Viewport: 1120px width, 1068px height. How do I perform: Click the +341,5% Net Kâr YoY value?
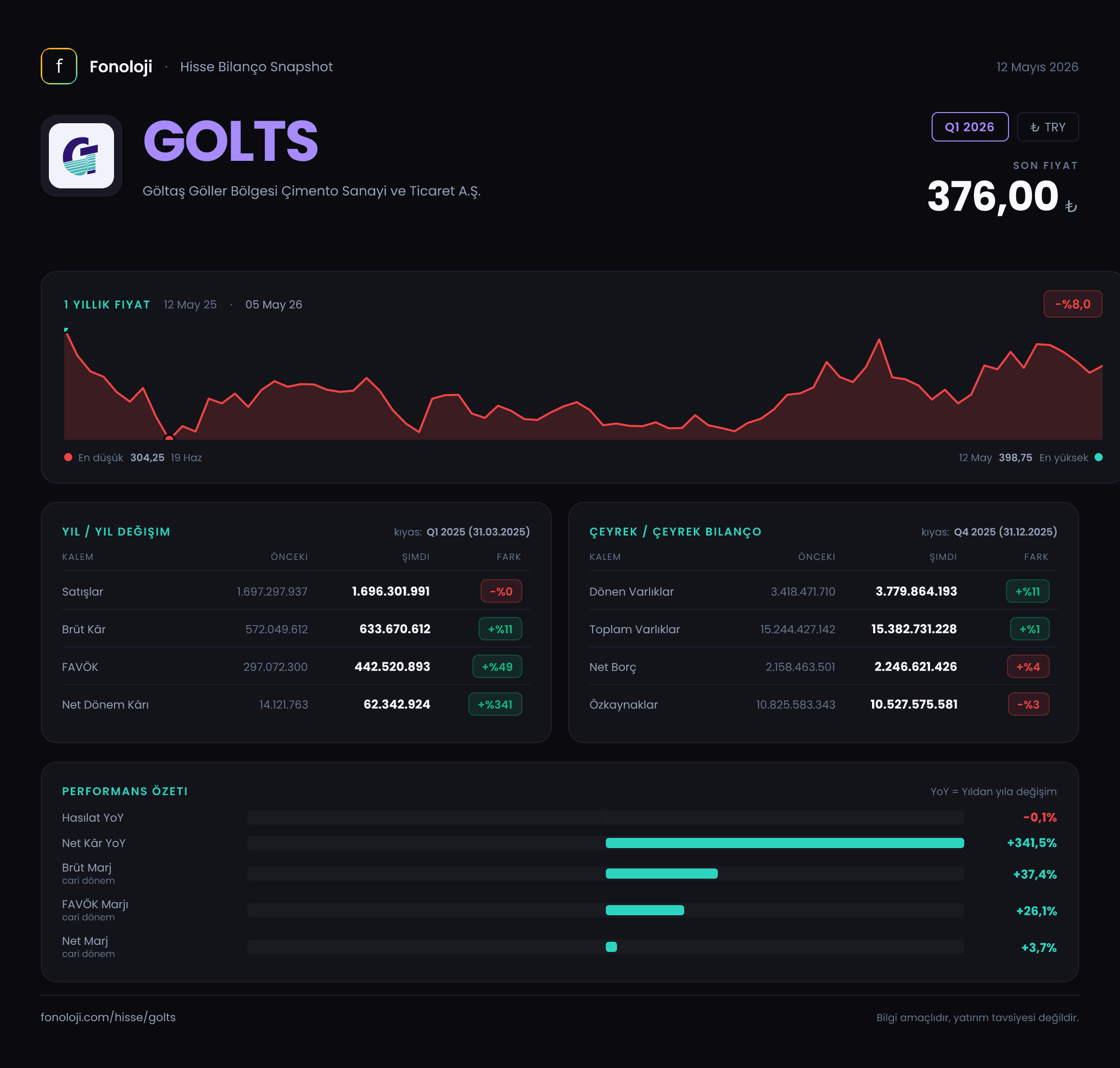pyautogui.click(x=1032, y=842)
